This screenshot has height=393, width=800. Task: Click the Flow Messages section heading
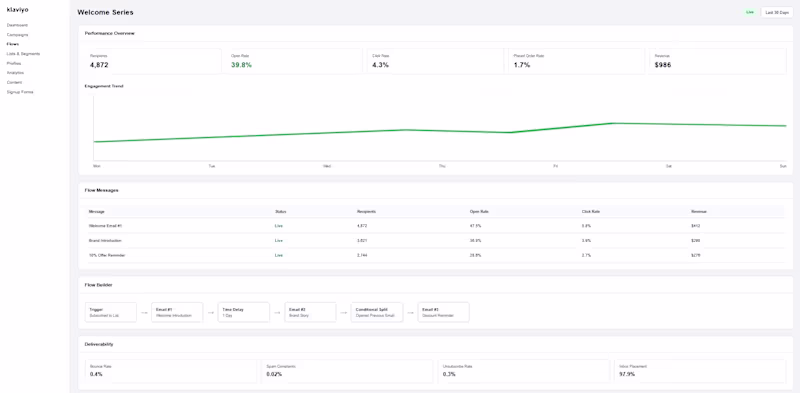(x=102, y=190)
